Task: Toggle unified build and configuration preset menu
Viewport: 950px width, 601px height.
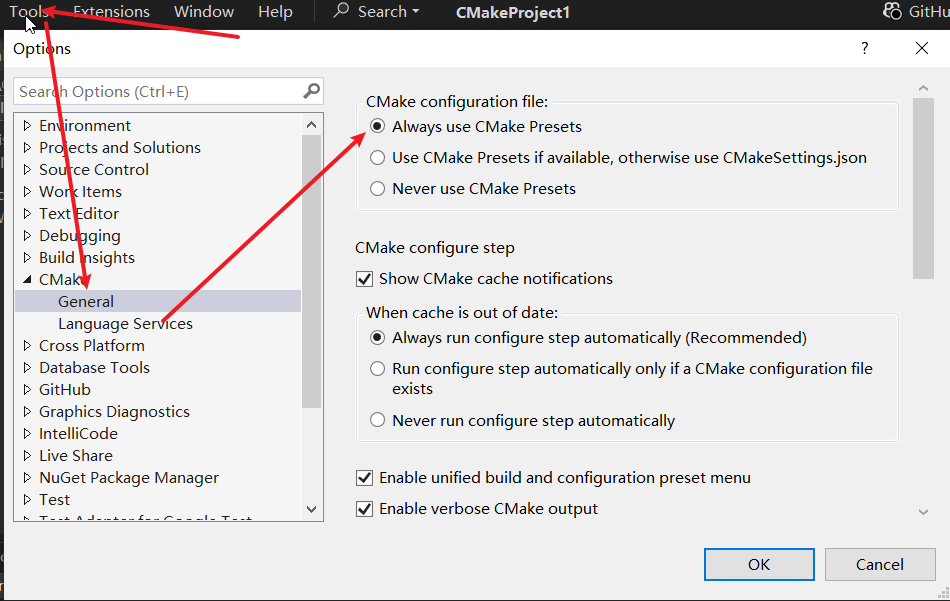Action: click(364, 478)
